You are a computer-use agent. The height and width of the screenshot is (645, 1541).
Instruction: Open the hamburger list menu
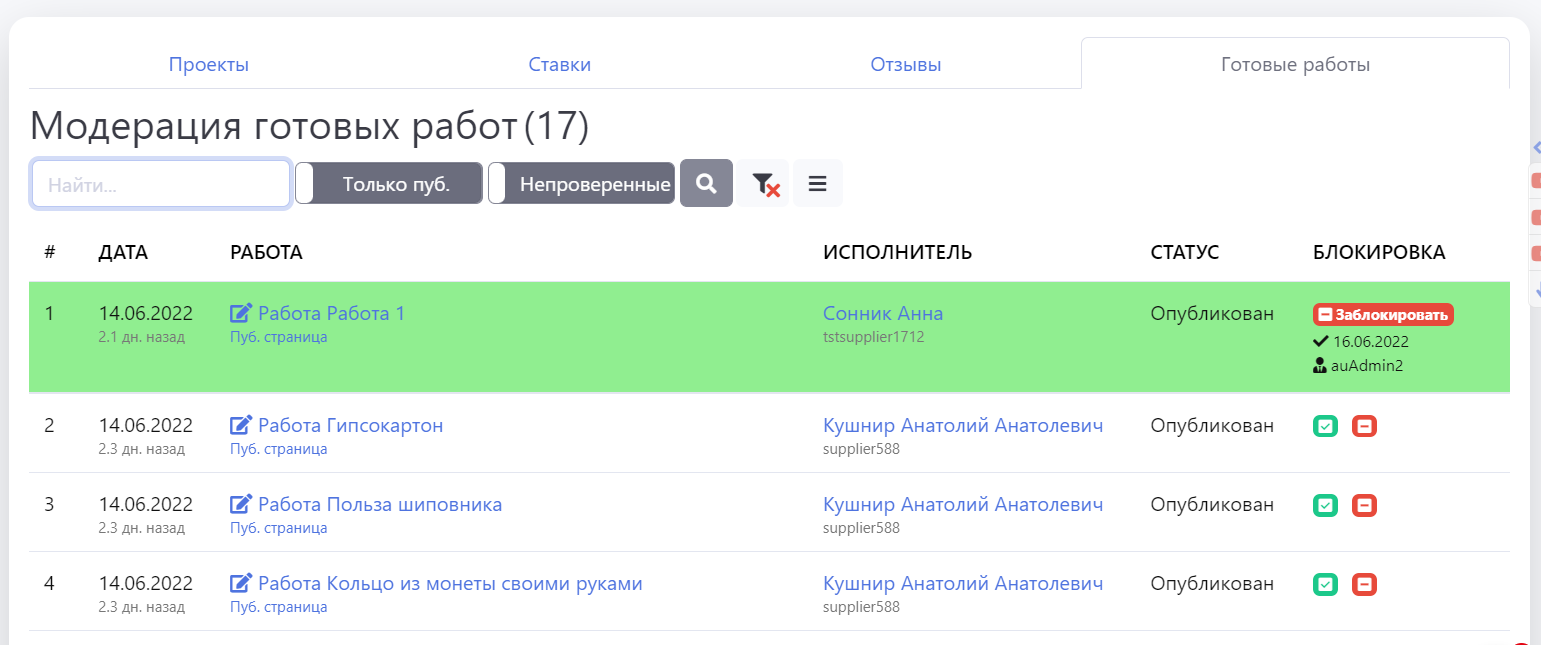[x=817, y=184]
